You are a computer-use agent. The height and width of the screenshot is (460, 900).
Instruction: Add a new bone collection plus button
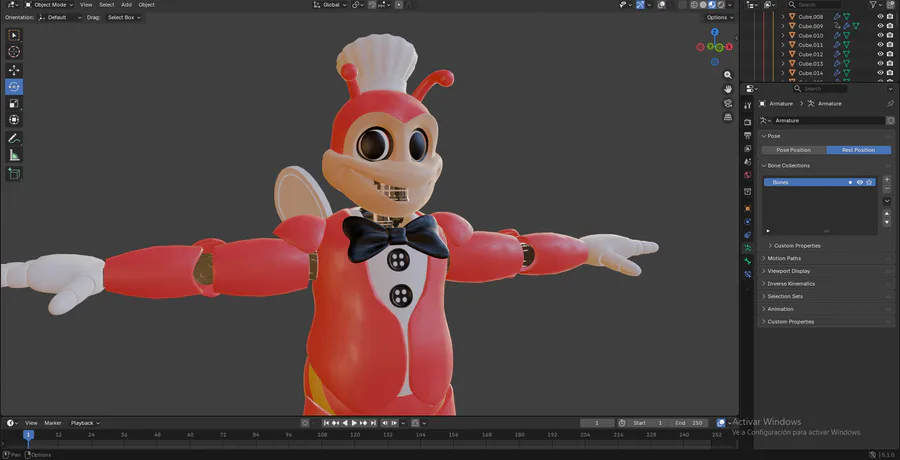coord(887,180)
